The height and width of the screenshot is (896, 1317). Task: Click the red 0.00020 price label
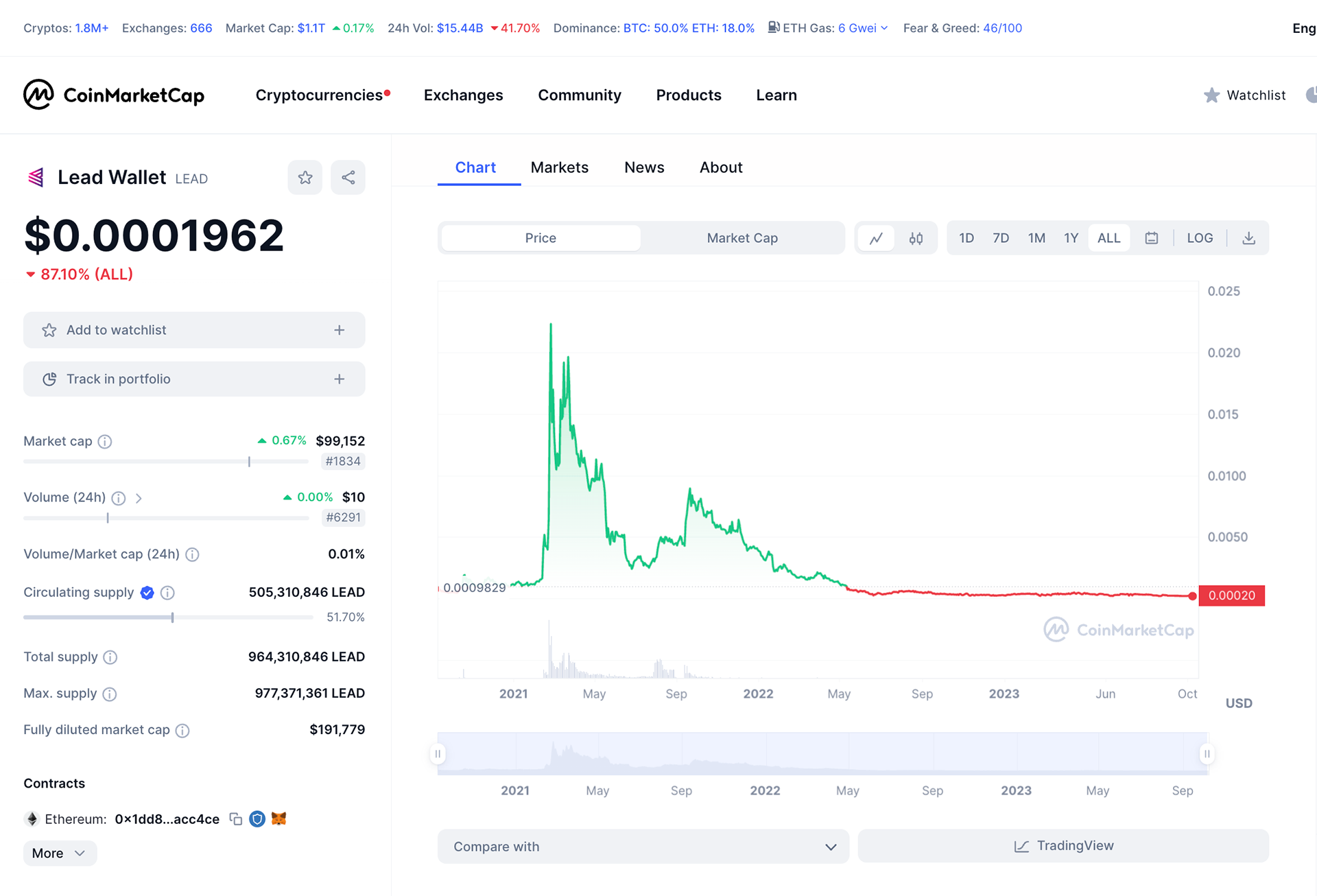1232,596
